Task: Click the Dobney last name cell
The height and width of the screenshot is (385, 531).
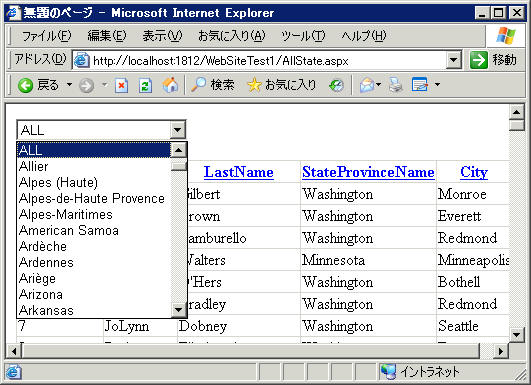Action: [x=238, y=326]
